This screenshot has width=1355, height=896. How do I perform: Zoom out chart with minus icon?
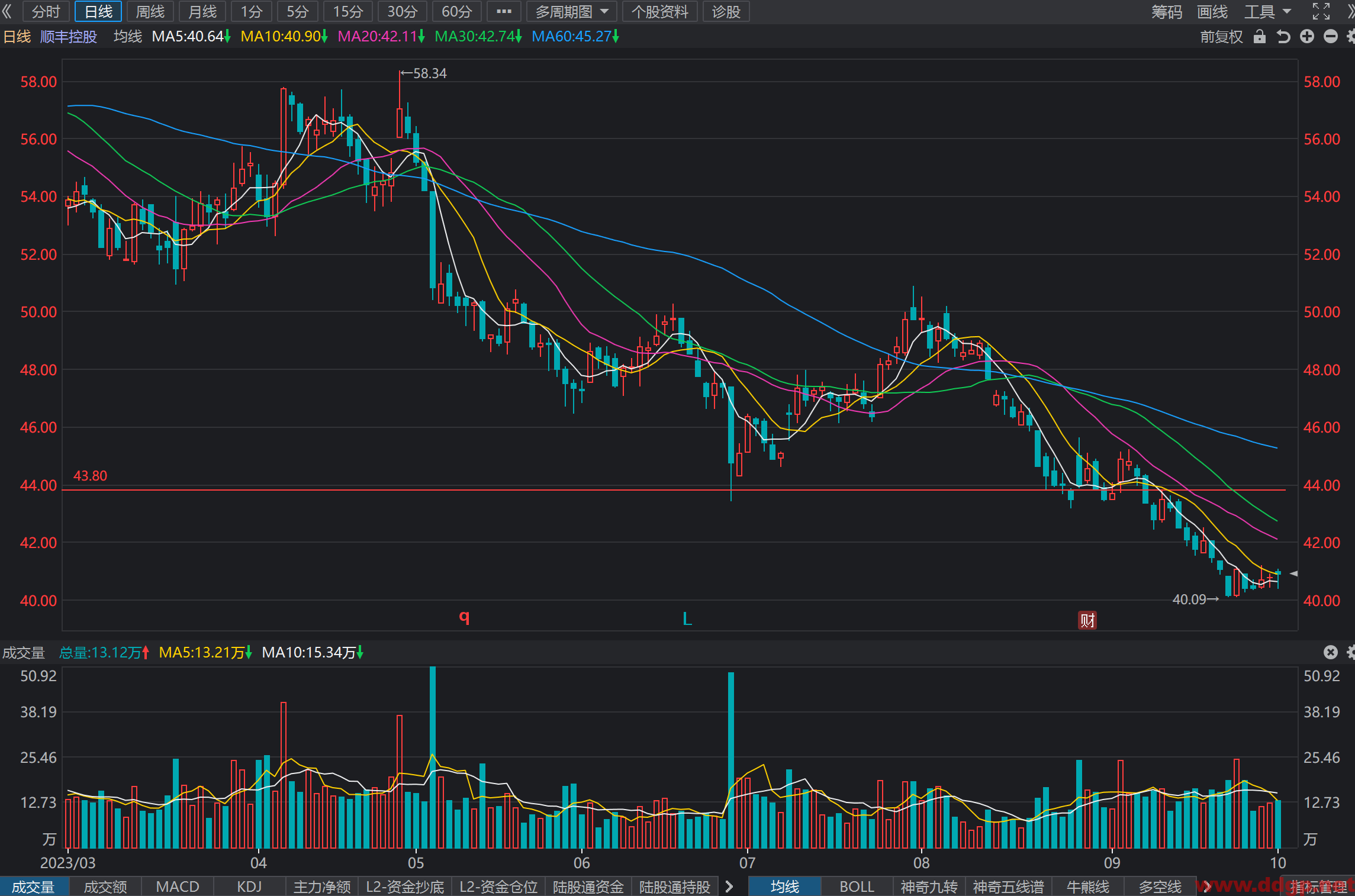pyautogui.click(x=1330, y=37)
